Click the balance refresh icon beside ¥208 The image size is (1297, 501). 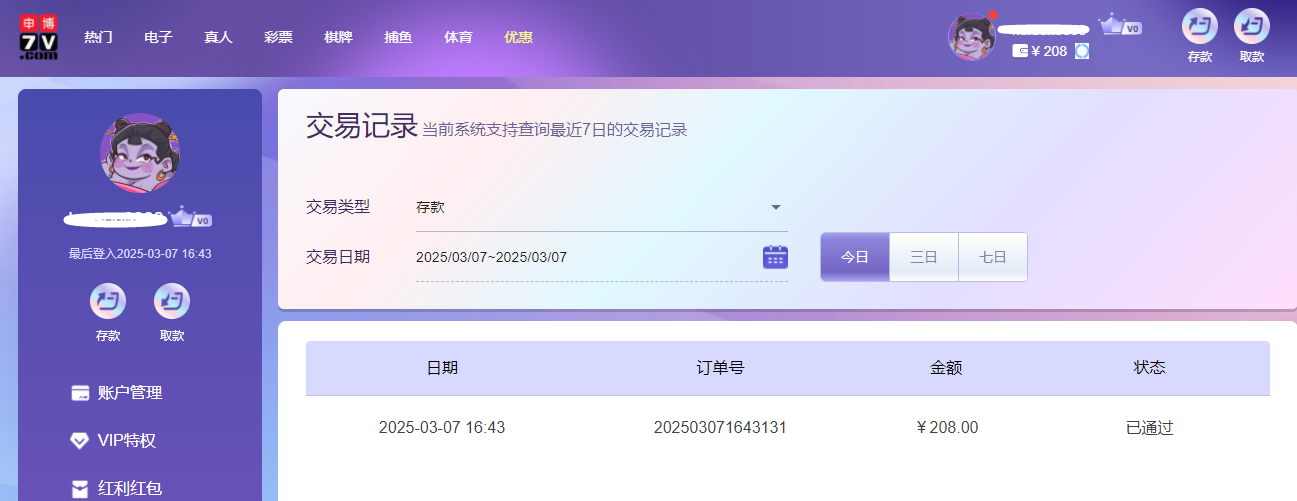[1081, 51]
